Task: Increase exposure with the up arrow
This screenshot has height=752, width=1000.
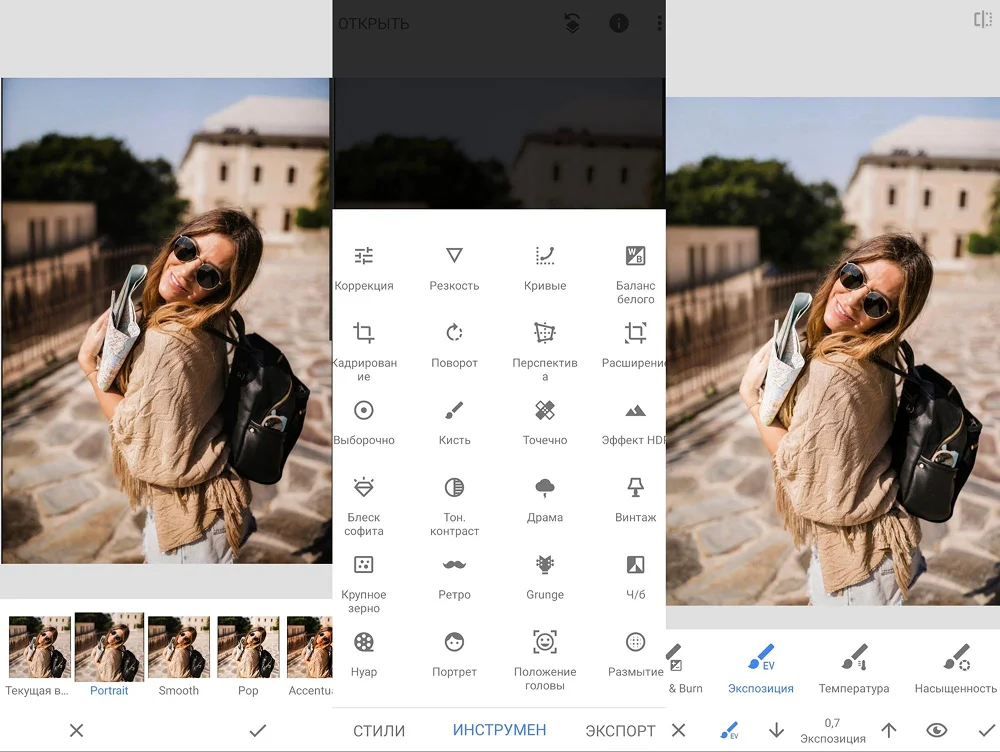Action: click(x=888, y=730)
